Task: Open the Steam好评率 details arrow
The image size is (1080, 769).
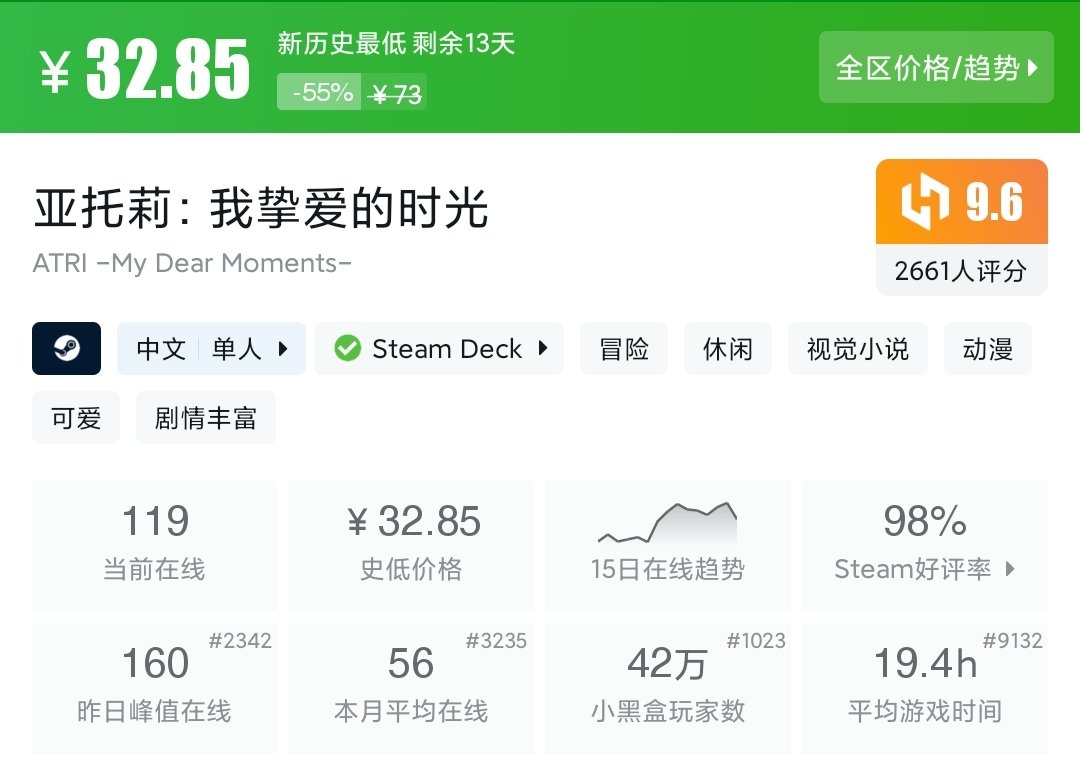Action: coord(1009,569)
